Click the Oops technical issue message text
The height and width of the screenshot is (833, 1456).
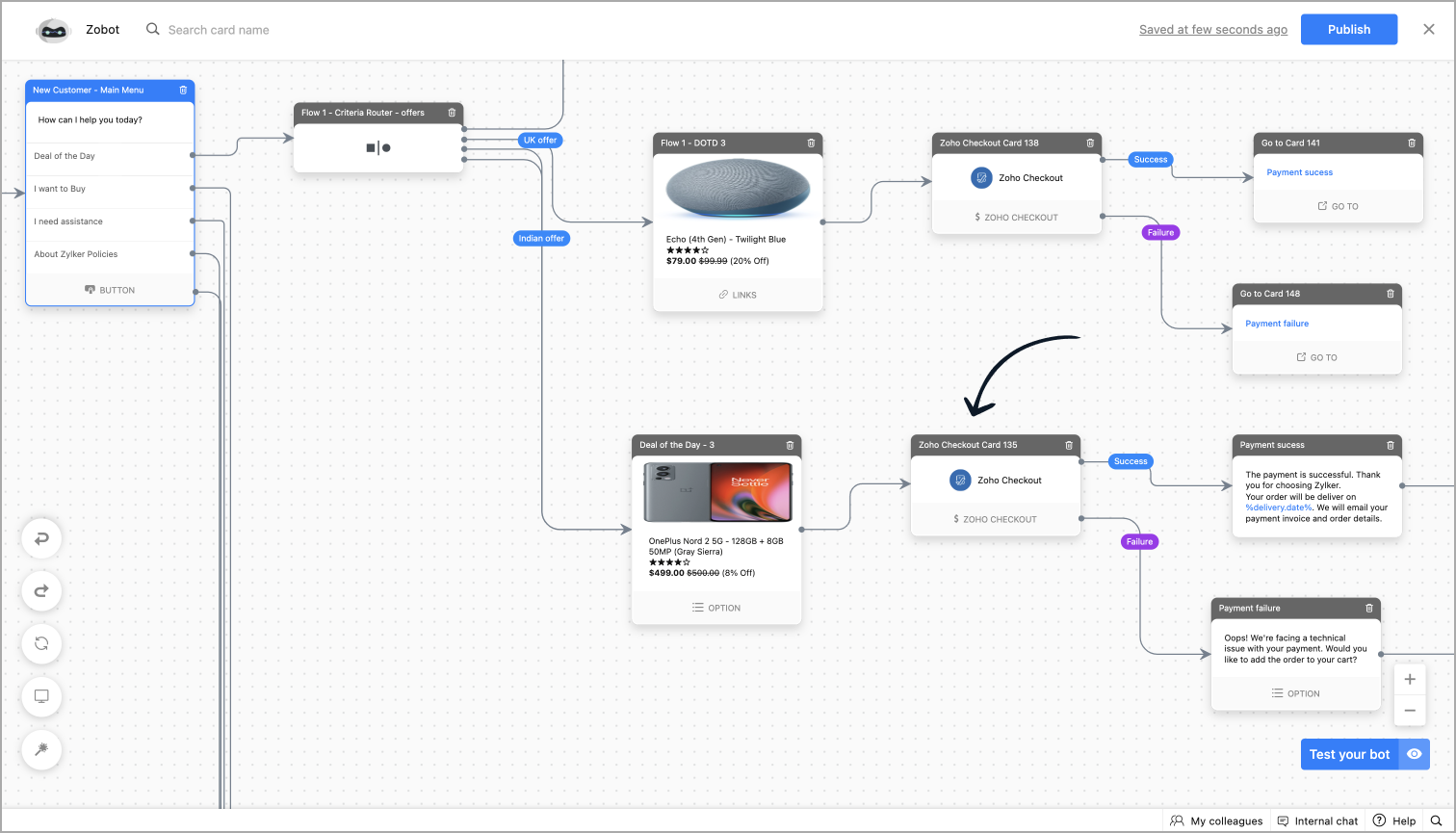1295,649
